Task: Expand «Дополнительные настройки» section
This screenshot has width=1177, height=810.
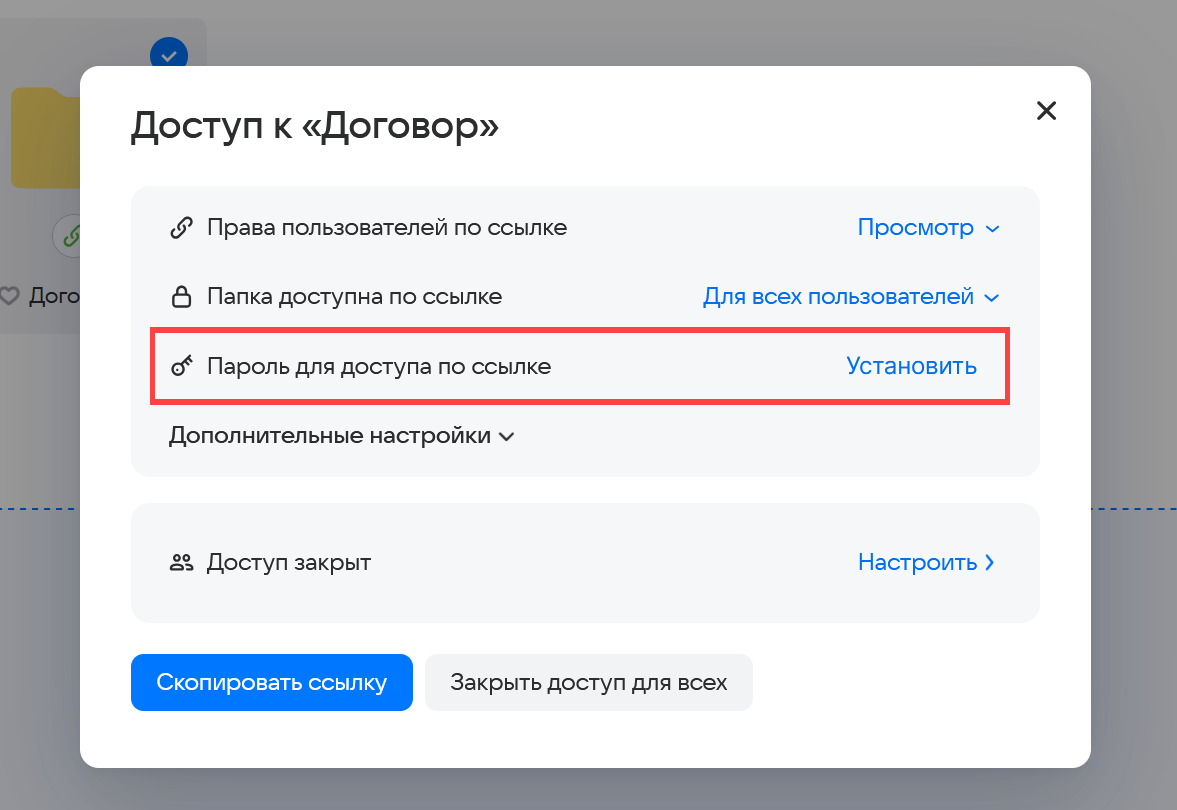Action: pos(341,436)
